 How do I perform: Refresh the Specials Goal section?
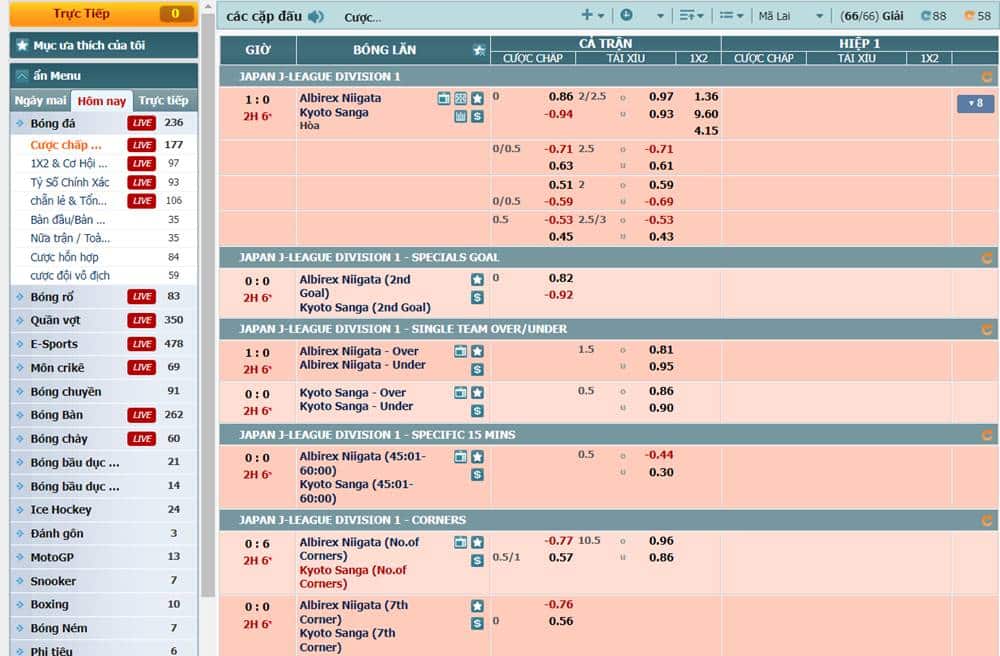point(987,258)
